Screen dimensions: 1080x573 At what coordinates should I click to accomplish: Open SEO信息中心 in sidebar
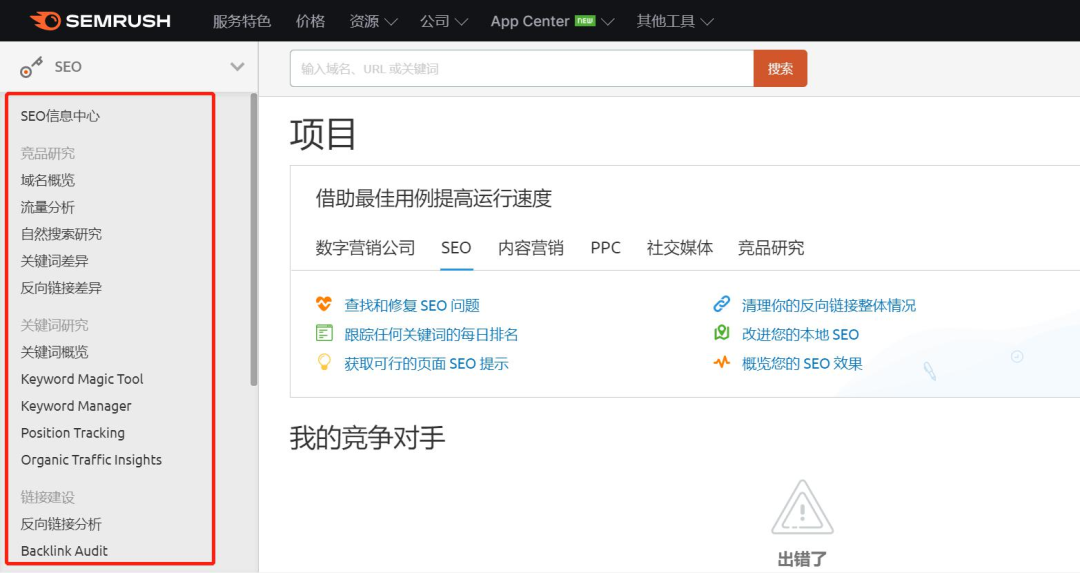[60, 116]
